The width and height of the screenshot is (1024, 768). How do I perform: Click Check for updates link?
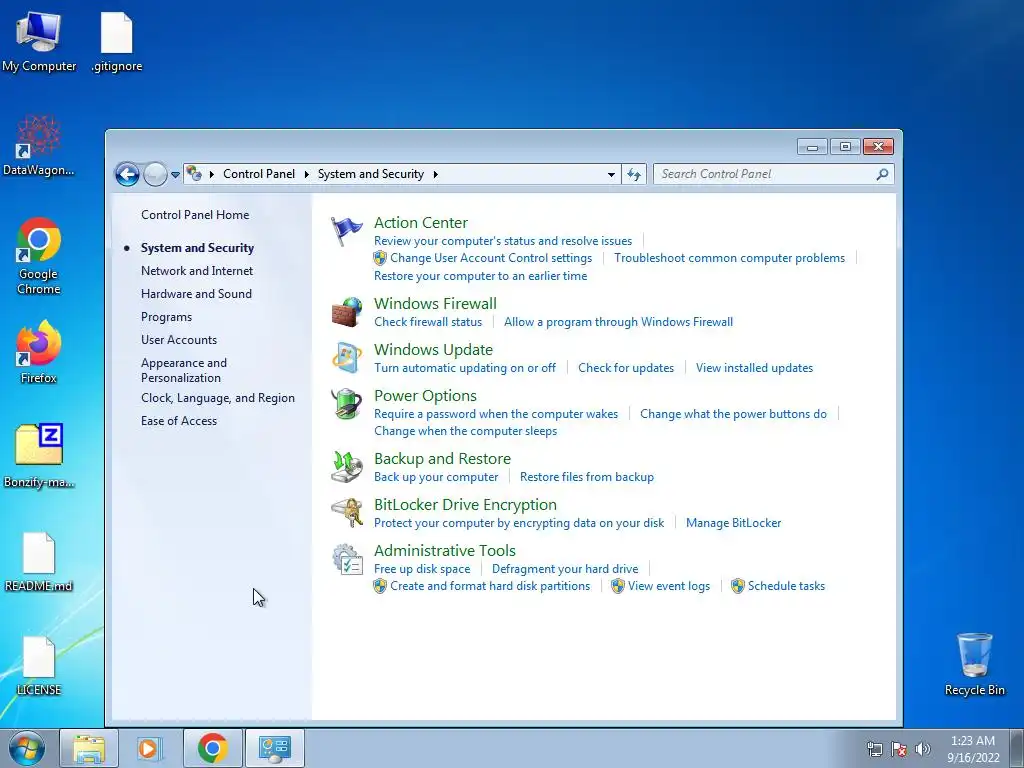coord(626,368)
